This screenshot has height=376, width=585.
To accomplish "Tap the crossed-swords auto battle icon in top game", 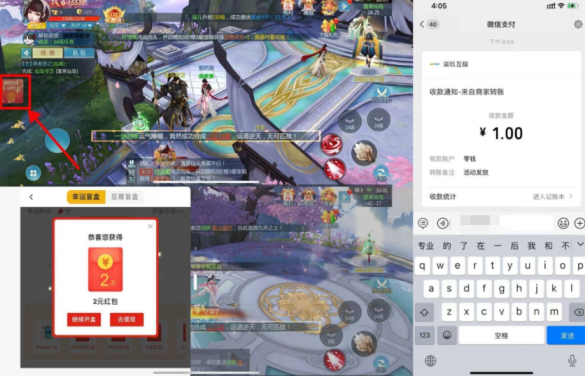I will click(x=381, y=94).
